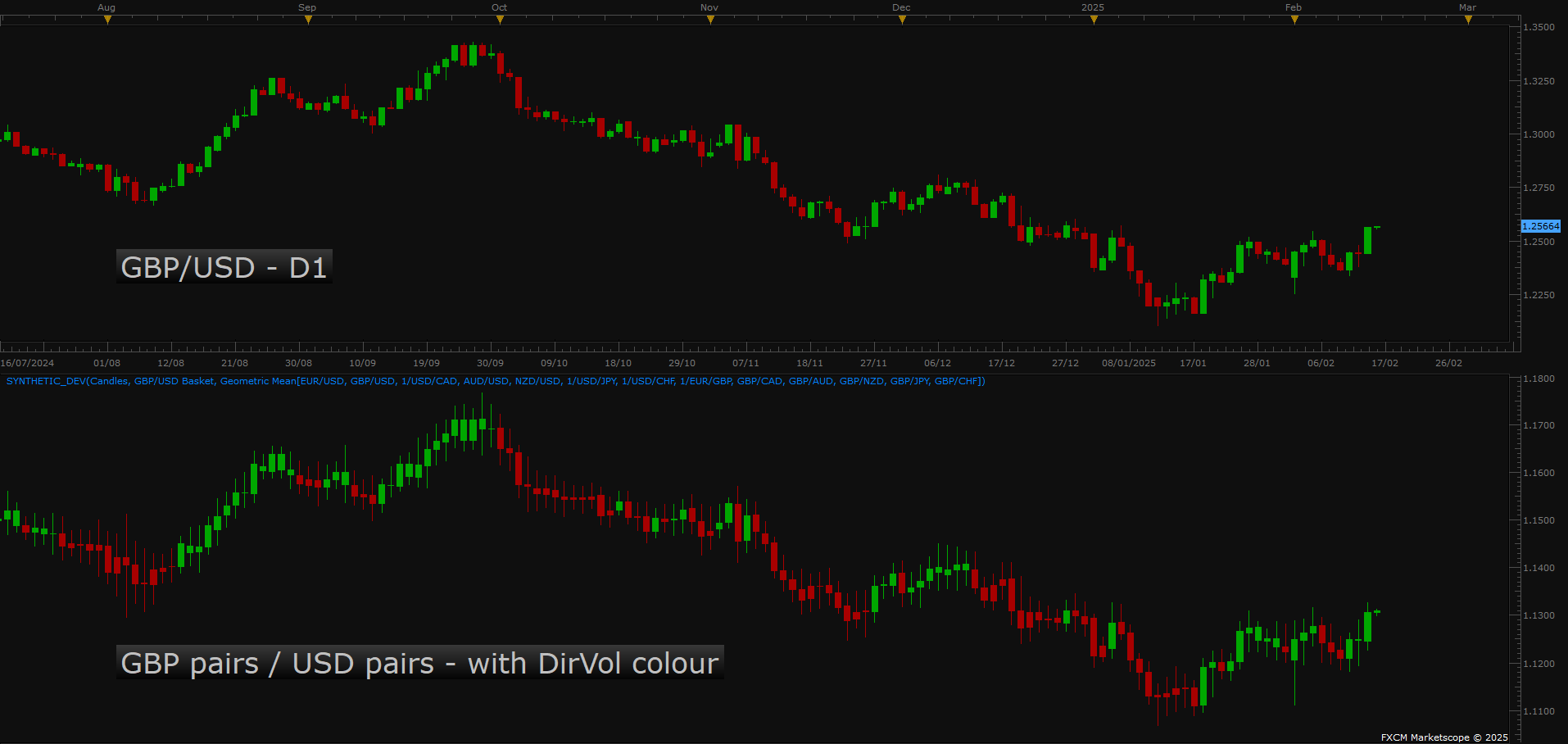Screen dimensions: 1568x744
Task: Click the Oct month marker triangle
Action: point(500,20)
